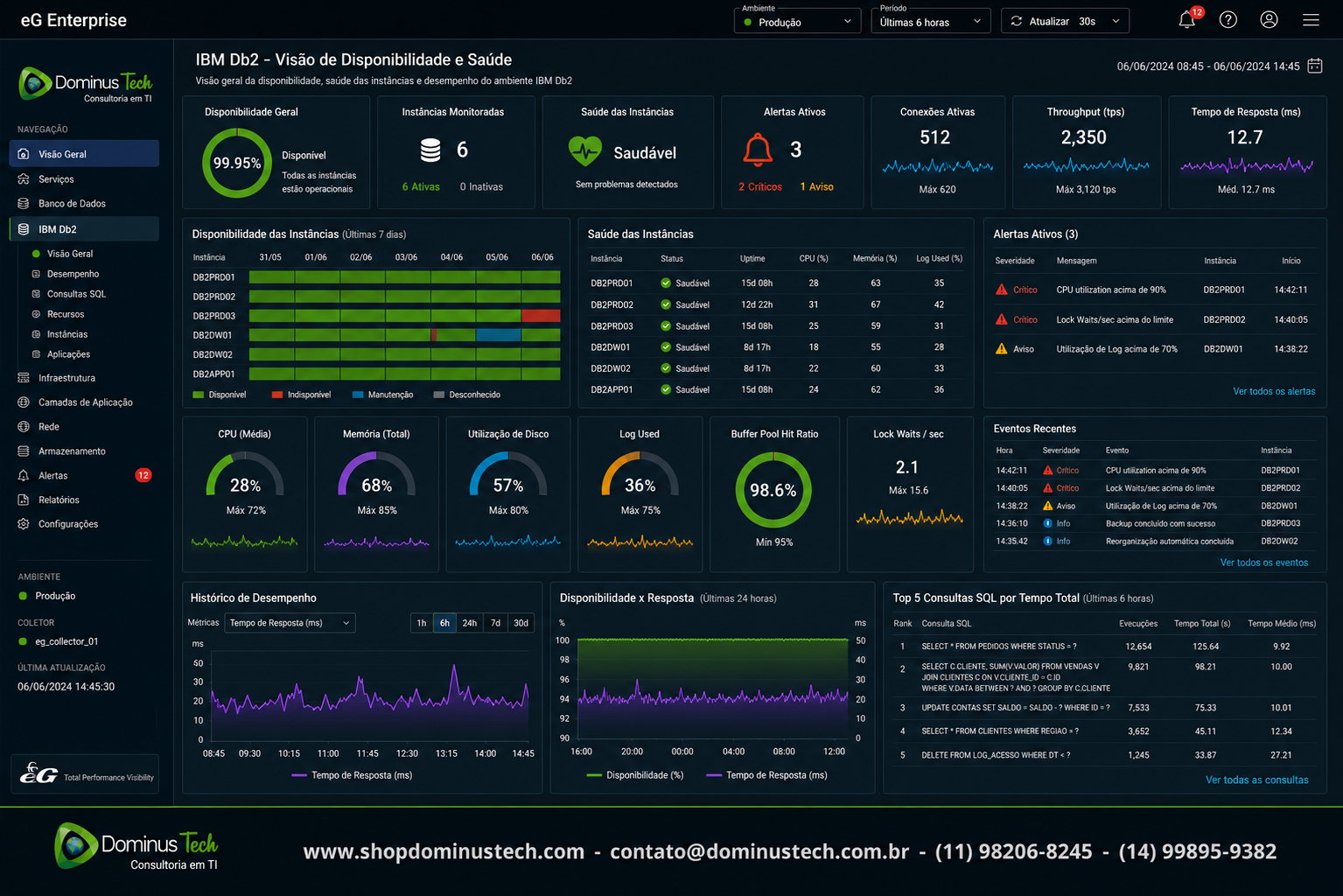Select the 1h time range tab
1343x896 pixels.
coord(422,623)
